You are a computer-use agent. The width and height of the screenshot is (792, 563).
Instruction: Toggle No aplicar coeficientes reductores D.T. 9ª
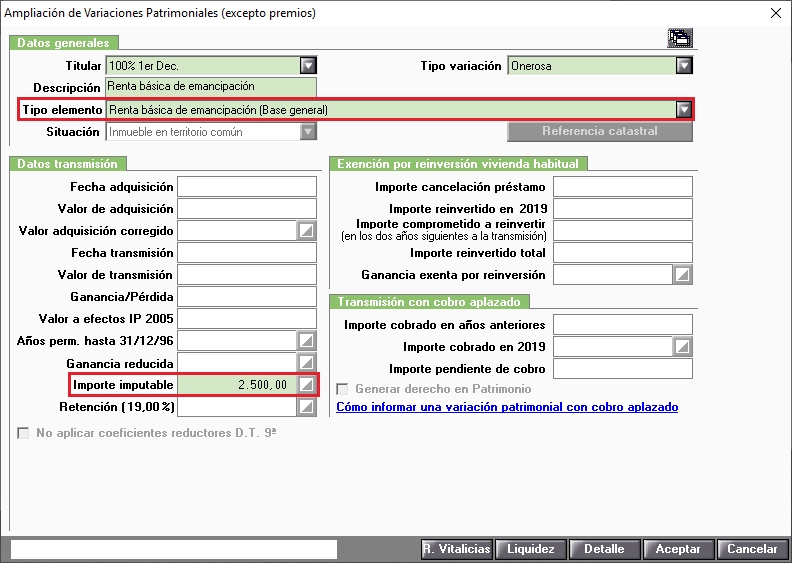(23, 433)
